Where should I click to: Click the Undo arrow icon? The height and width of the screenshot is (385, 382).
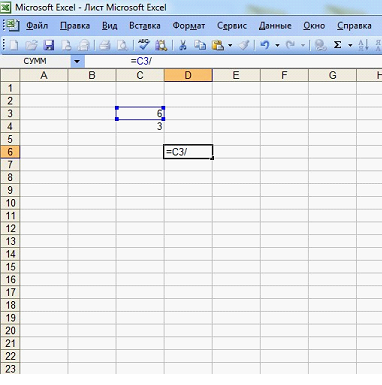tap(265, 45)
